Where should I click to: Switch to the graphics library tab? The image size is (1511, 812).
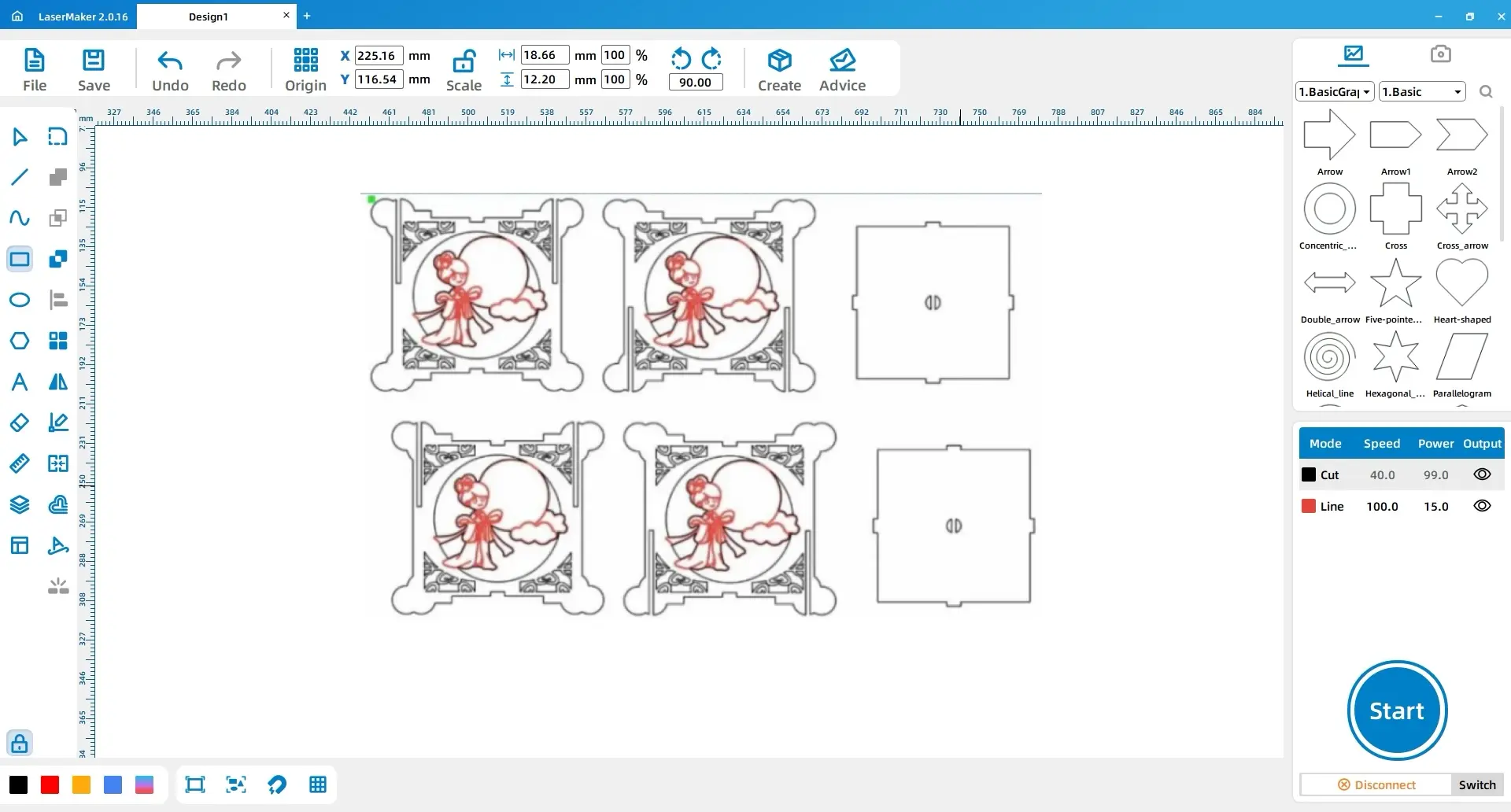(1354, 54)
